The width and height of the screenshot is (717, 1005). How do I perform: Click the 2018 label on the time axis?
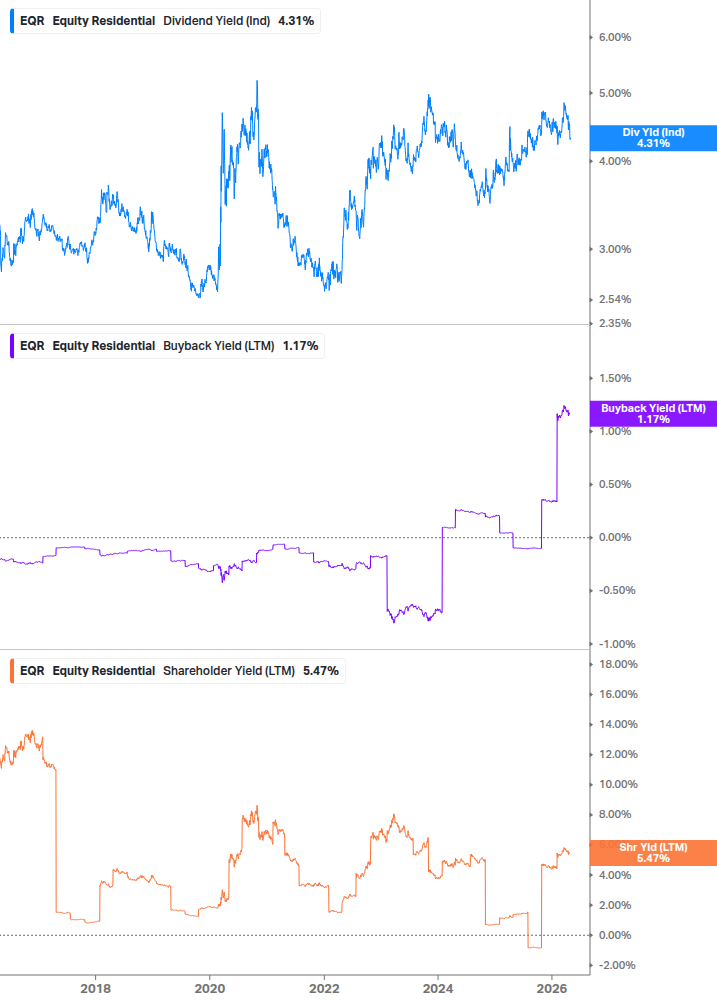95,989
